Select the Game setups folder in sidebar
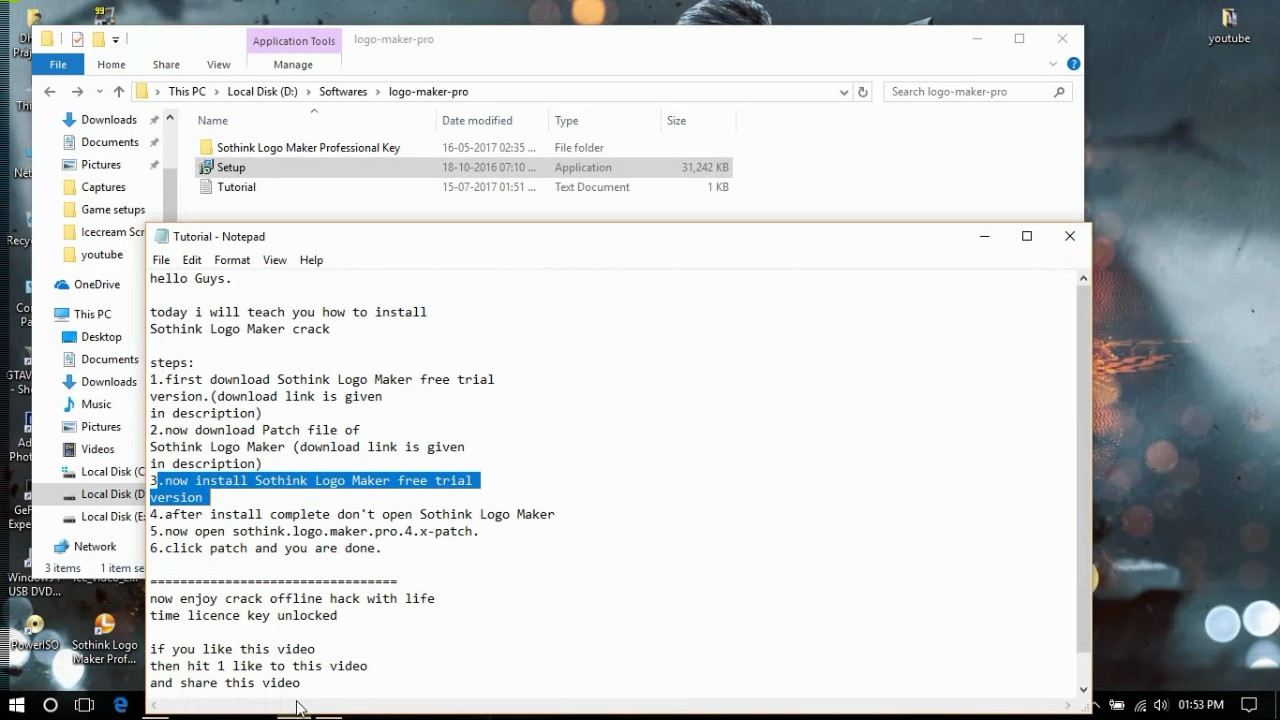This screenshot has height=720, width=1280. coord(113,210)
